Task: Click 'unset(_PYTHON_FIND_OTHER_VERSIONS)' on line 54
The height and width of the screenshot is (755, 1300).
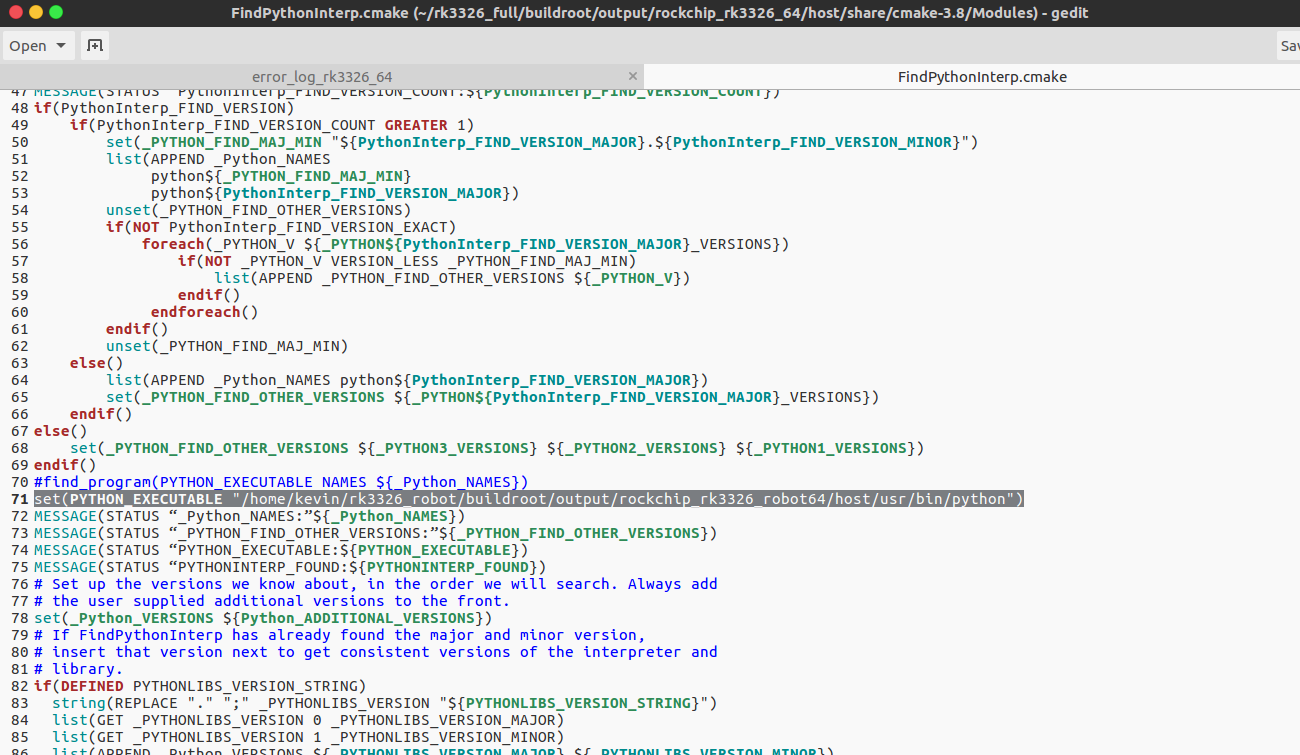Action: click(x=259, y=210)
